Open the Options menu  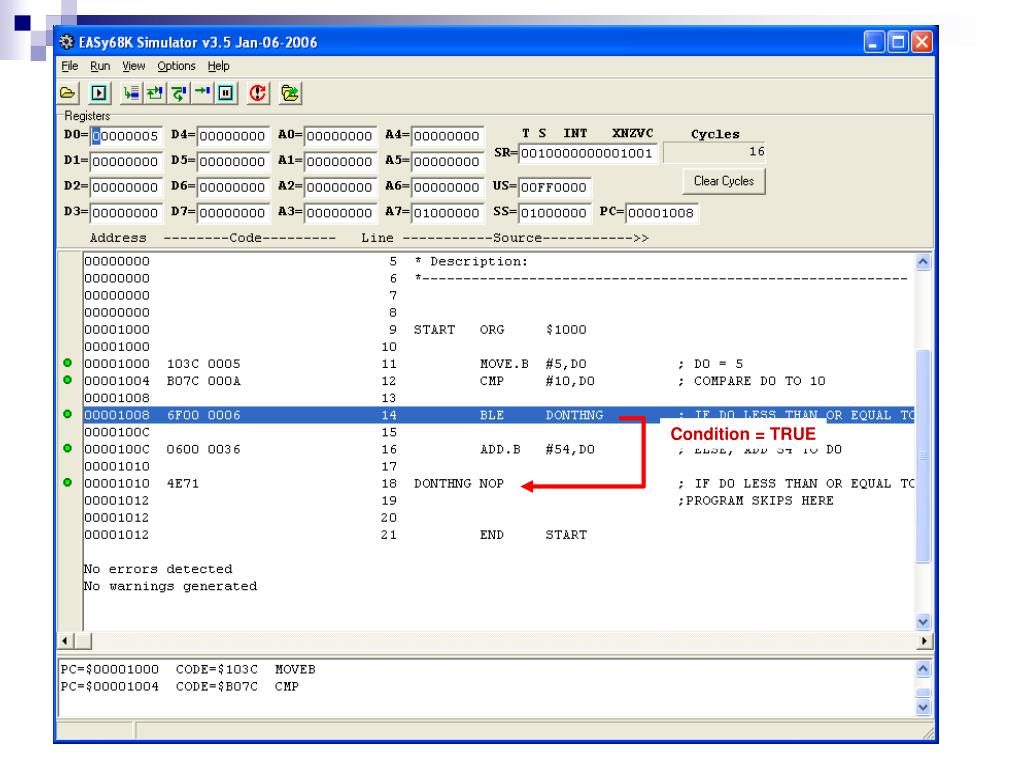click(x=176, y=66)
